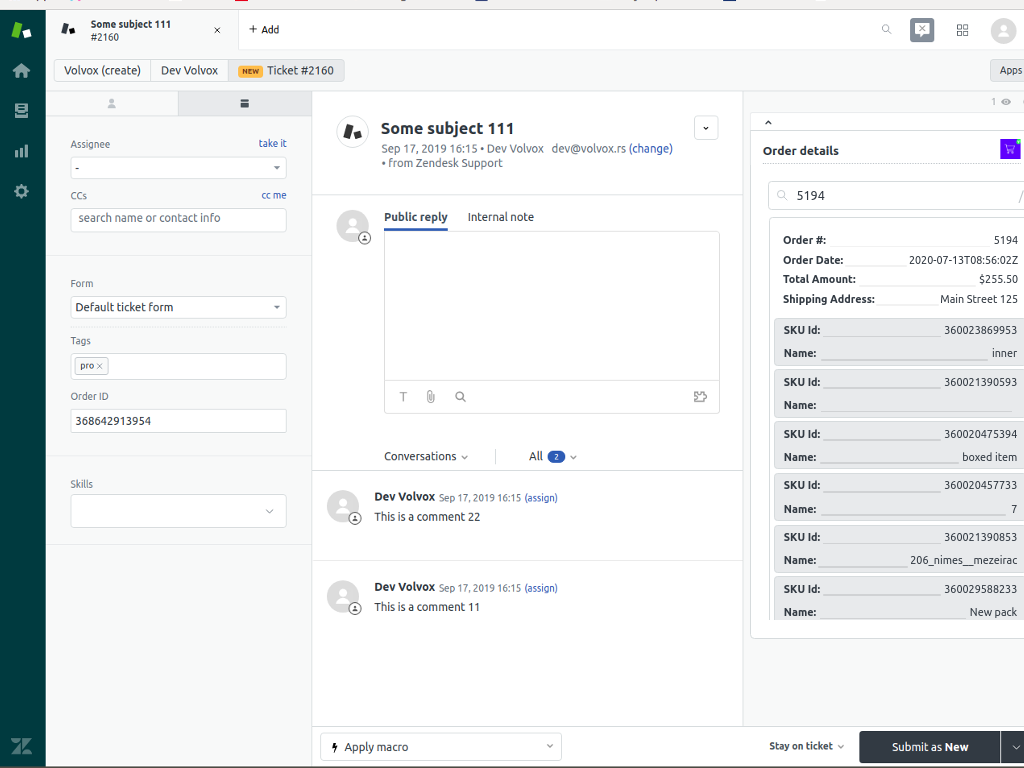
Task: Open the Dev Volvox breadcrumb tab
Action: 189,71
